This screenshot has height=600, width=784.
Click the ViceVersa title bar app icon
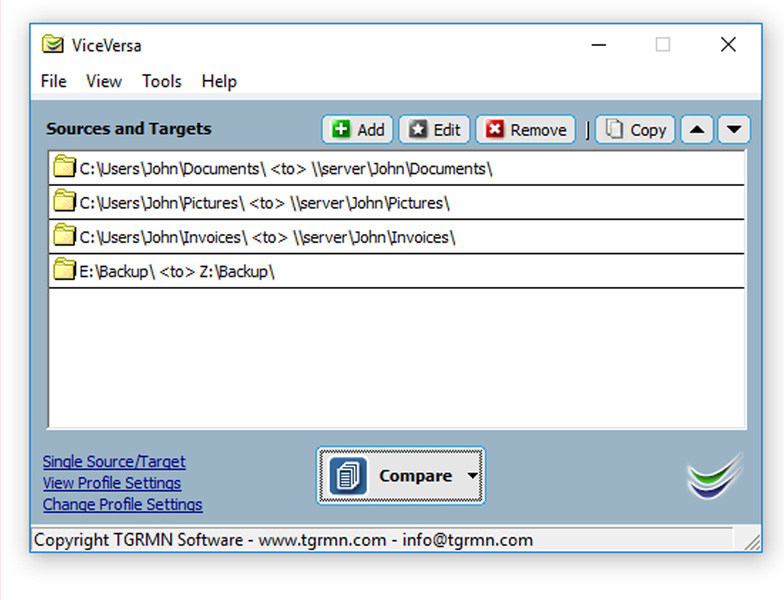point(52,44)
